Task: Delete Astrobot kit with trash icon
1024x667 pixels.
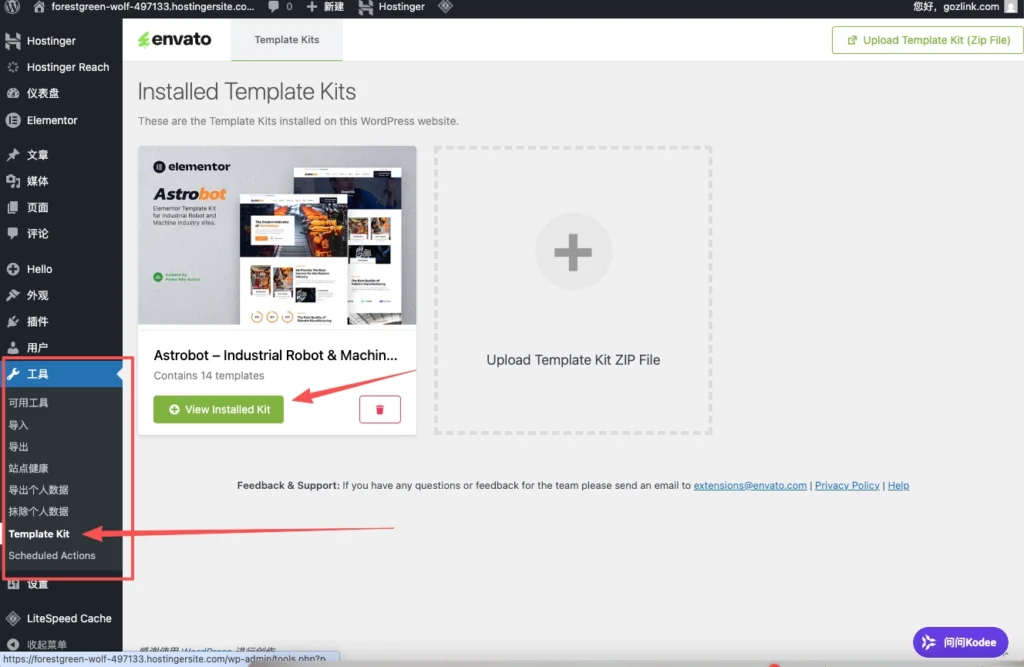Action: 379,409
